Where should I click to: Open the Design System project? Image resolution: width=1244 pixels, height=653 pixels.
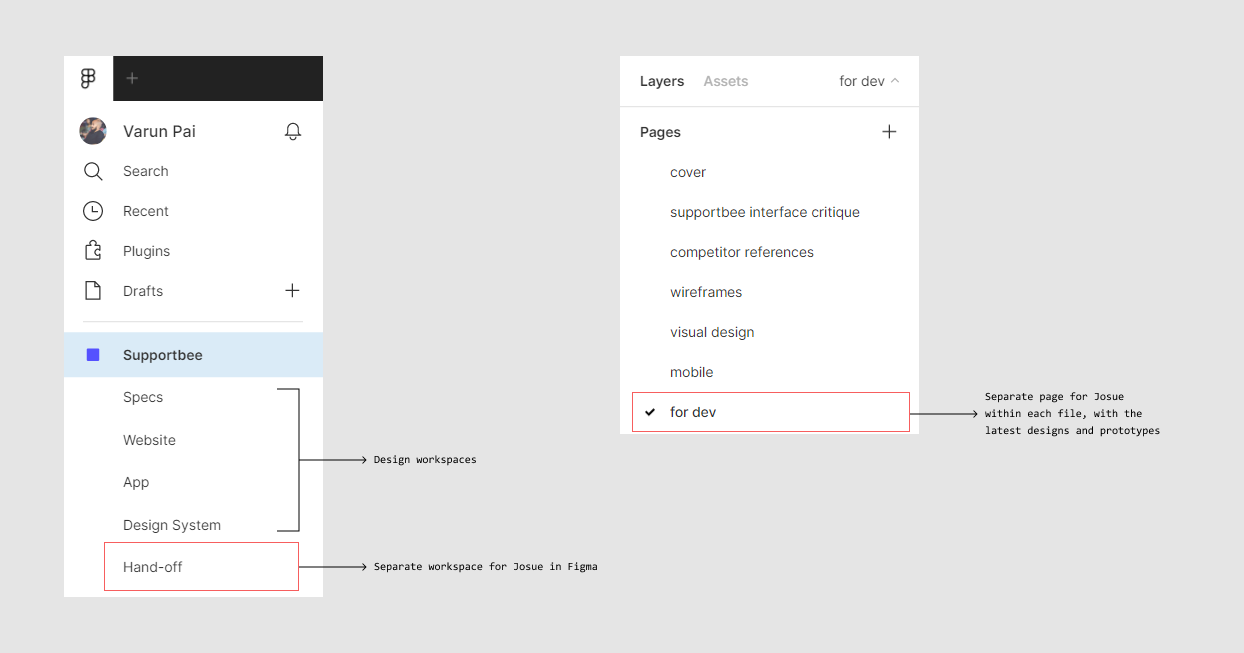[172, 525]
